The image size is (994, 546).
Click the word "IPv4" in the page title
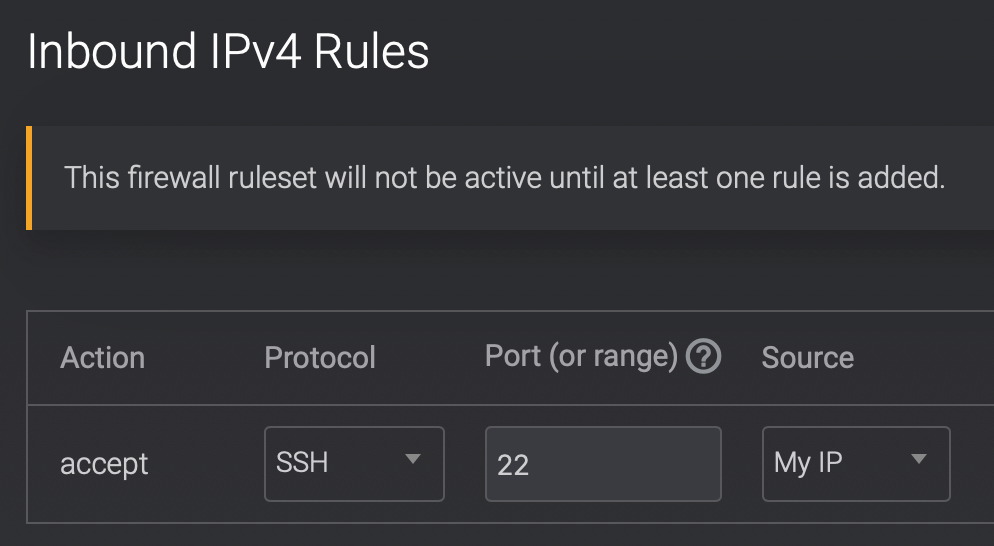pos(241,52)
